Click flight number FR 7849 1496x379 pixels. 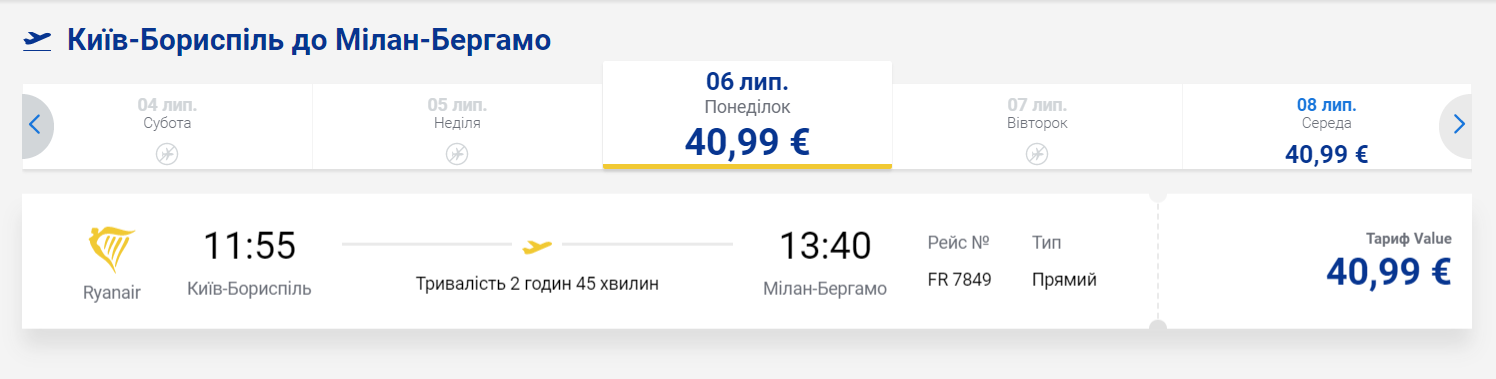[960, 280]
